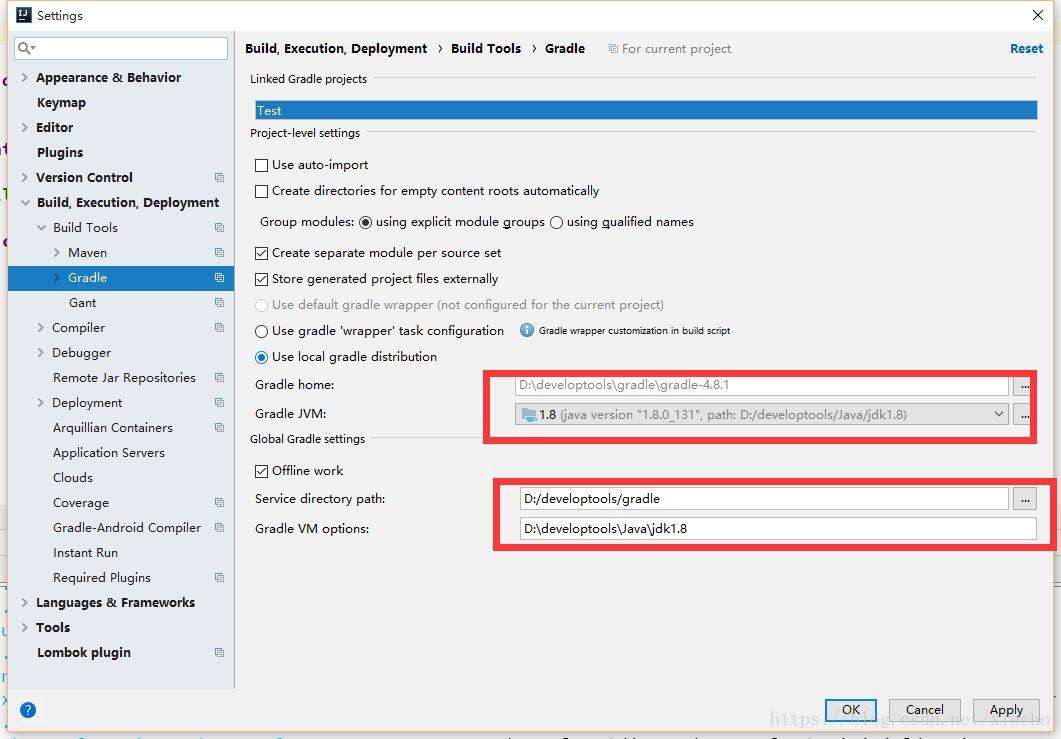Click the OK button

click(851, 709)
